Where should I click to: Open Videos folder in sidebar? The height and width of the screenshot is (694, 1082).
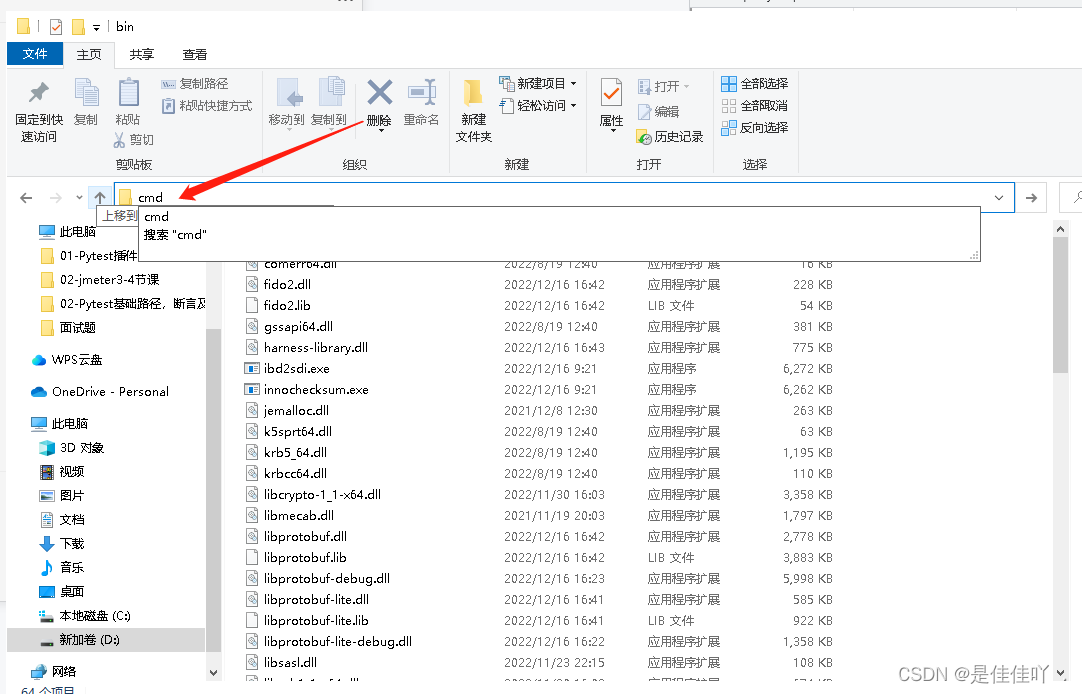pos(62,472)
